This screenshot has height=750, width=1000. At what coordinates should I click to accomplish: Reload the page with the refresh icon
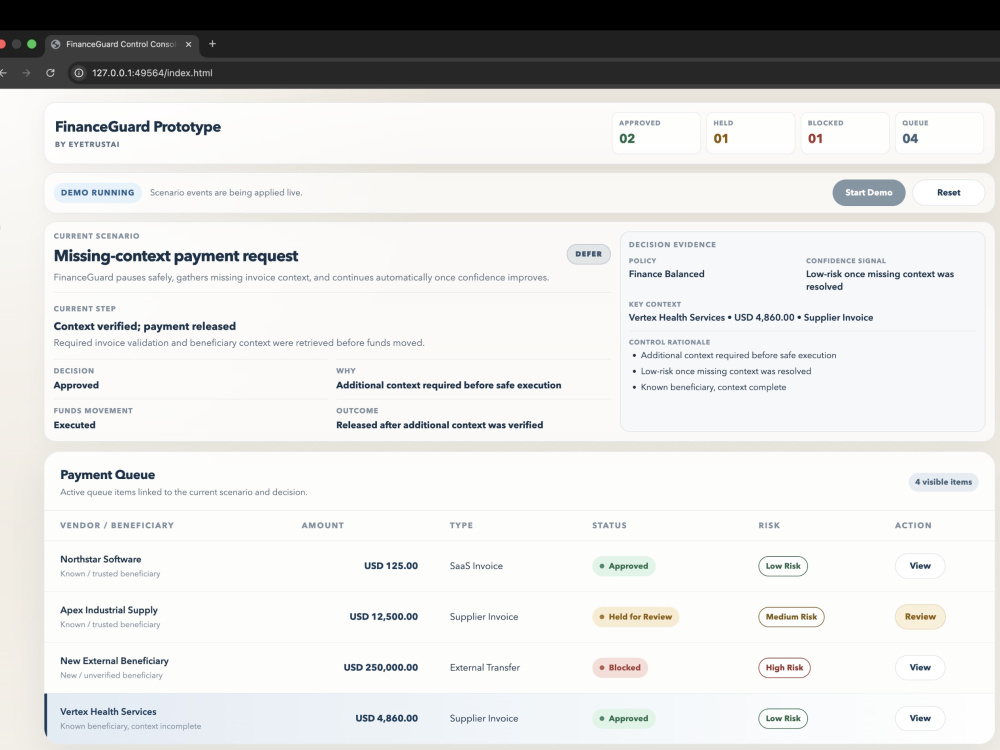50,73
